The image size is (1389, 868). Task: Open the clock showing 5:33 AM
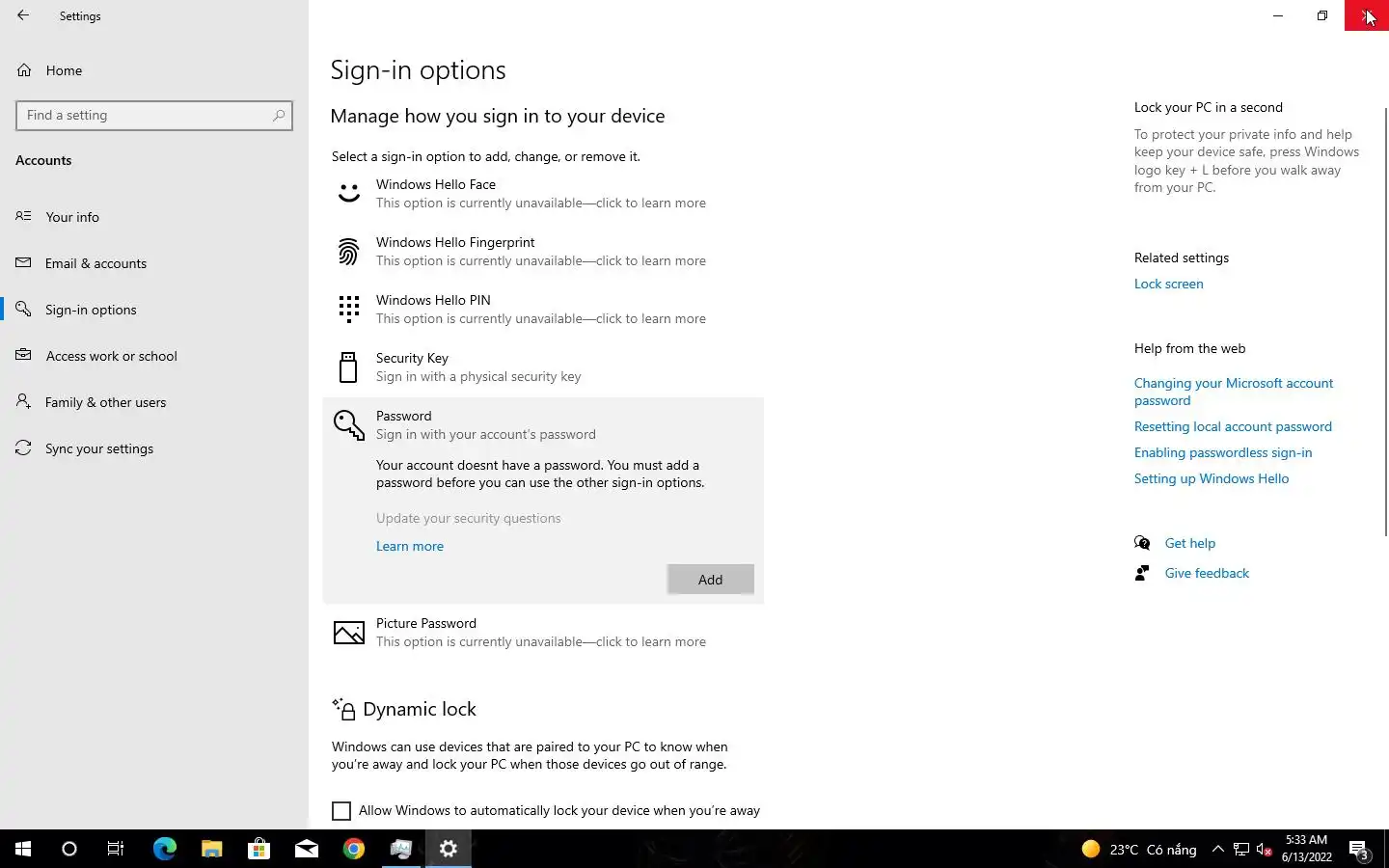click(x=1307, y=849)
